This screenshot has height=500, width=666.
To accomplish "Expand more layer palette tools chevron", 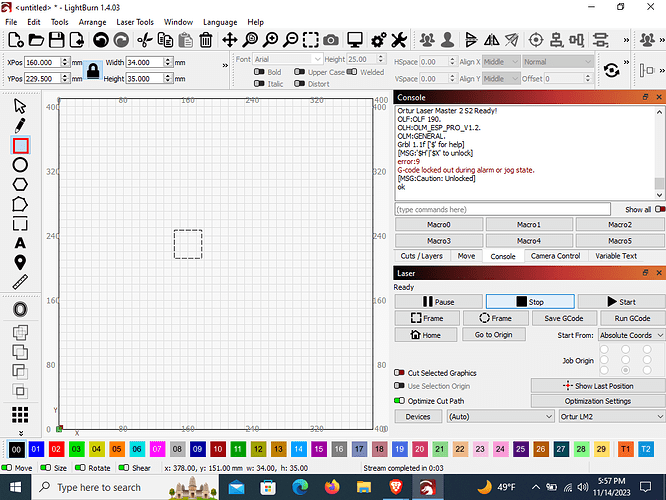I will point(20,433).
